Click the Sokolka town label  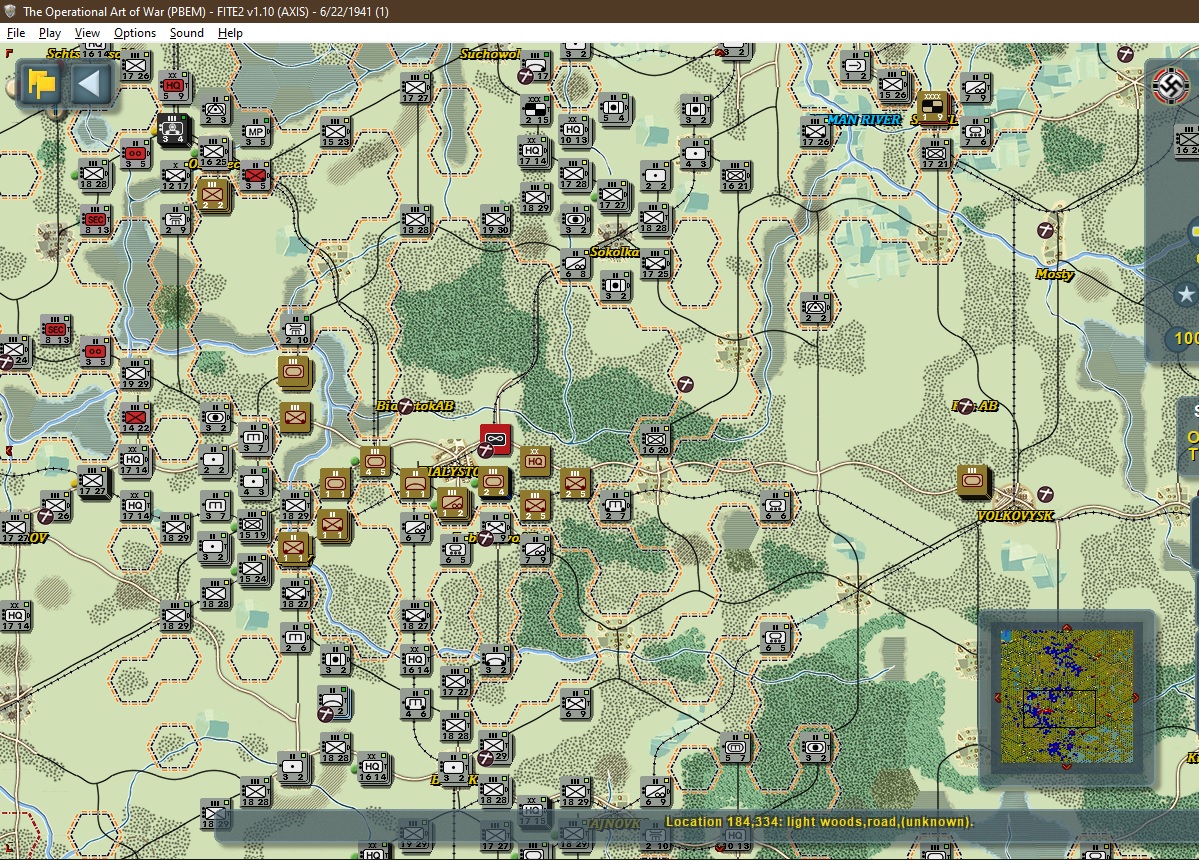coord(614,252)
